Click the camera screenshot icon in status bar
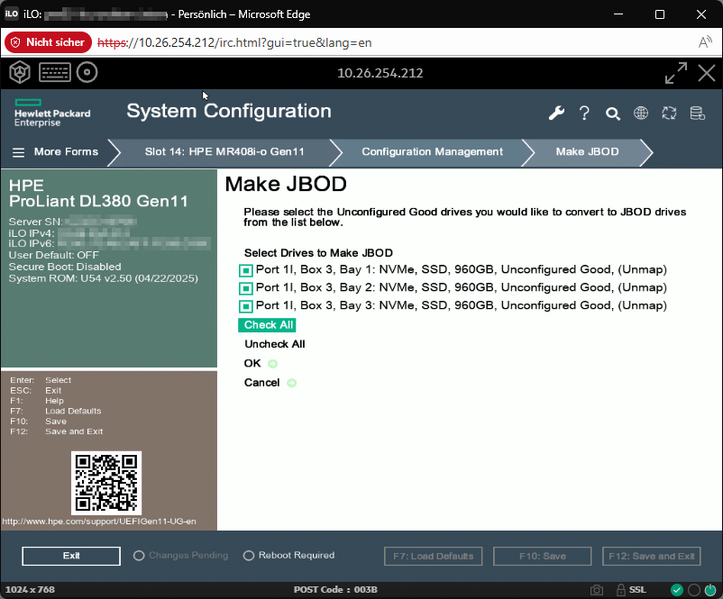 point(596,590)
